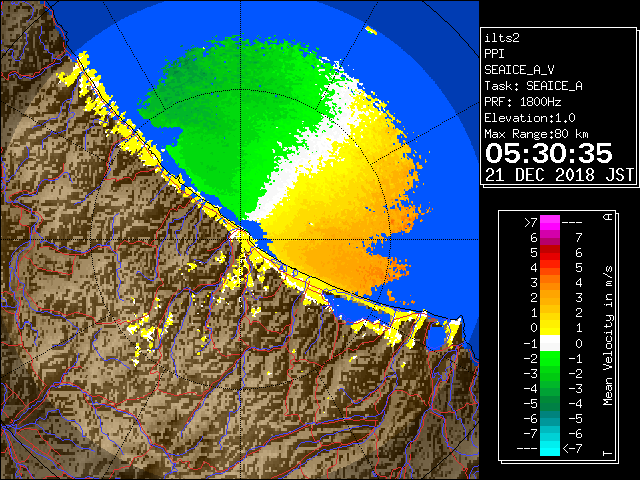Click the ">7" legend label
This screenshot has width=640, height=480.
point(531,222)
